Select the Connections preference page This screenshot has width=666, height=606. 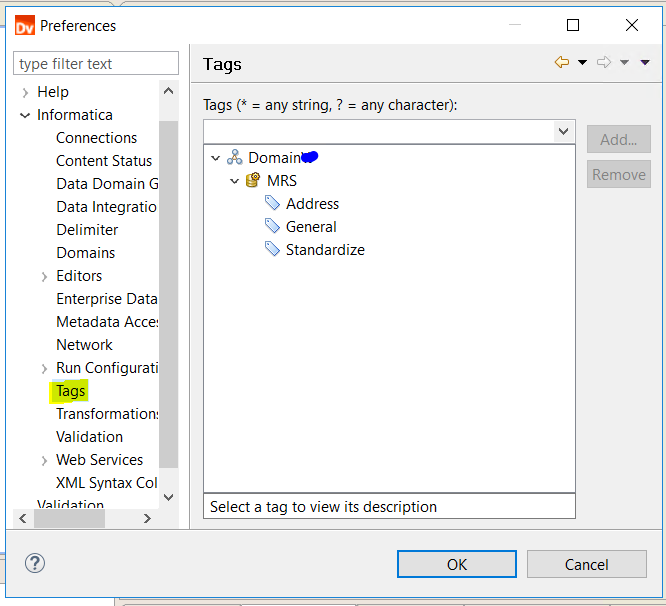(96, 138)
